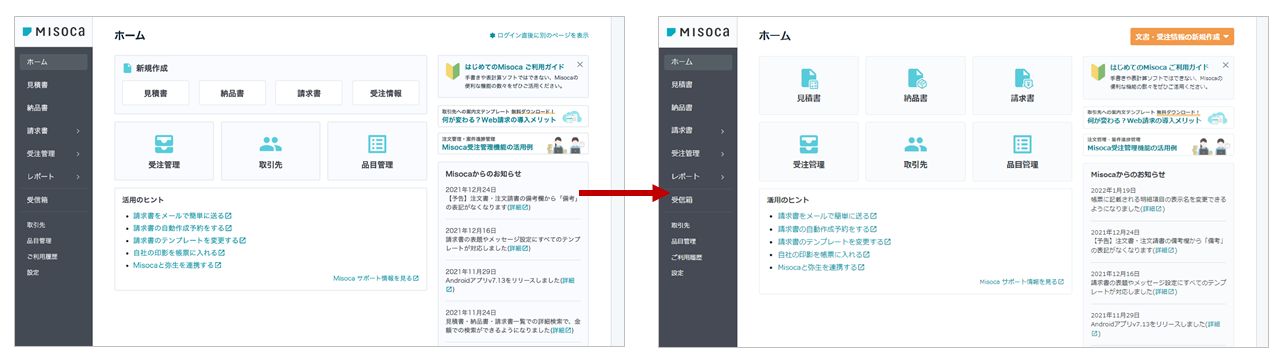This screenshot has height=360, width=1280.
Task: Click 請求書 button under 新規作成
Action: pyautogui.click(x=309, y=93)
